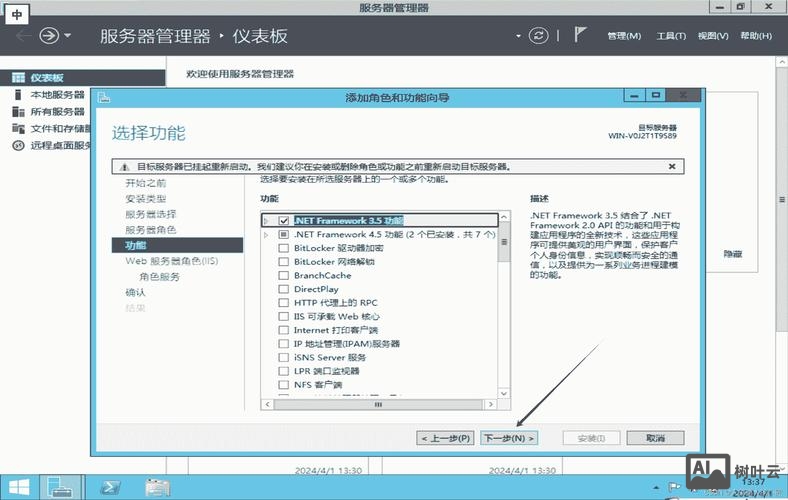This screenshot has width=788, height=500.
Task: Check the Internet 打印客户端 checkbox
Action: pos(283,330)
